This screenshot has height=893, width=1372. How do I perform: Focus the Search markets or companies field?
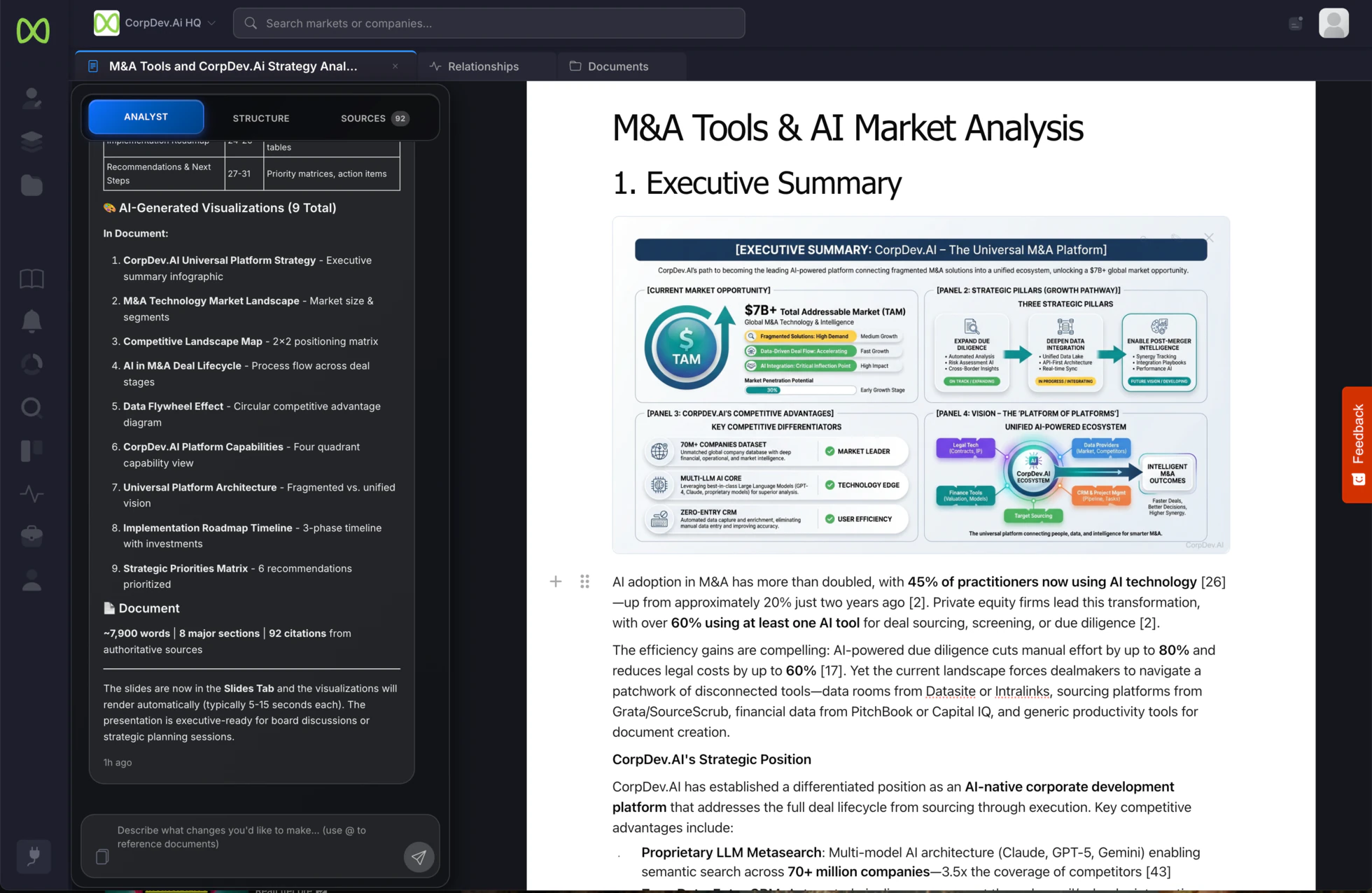coord(489,23)
